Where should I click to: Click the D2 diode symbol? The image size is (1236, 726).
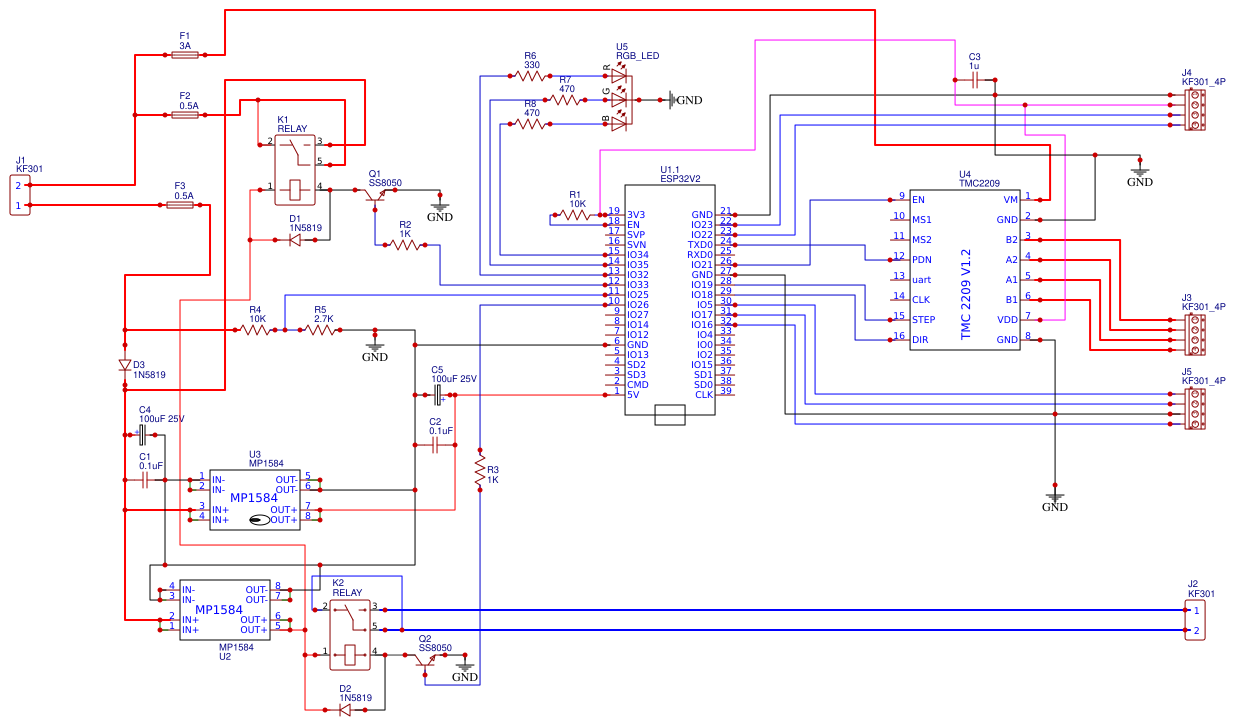coord(345,710)
